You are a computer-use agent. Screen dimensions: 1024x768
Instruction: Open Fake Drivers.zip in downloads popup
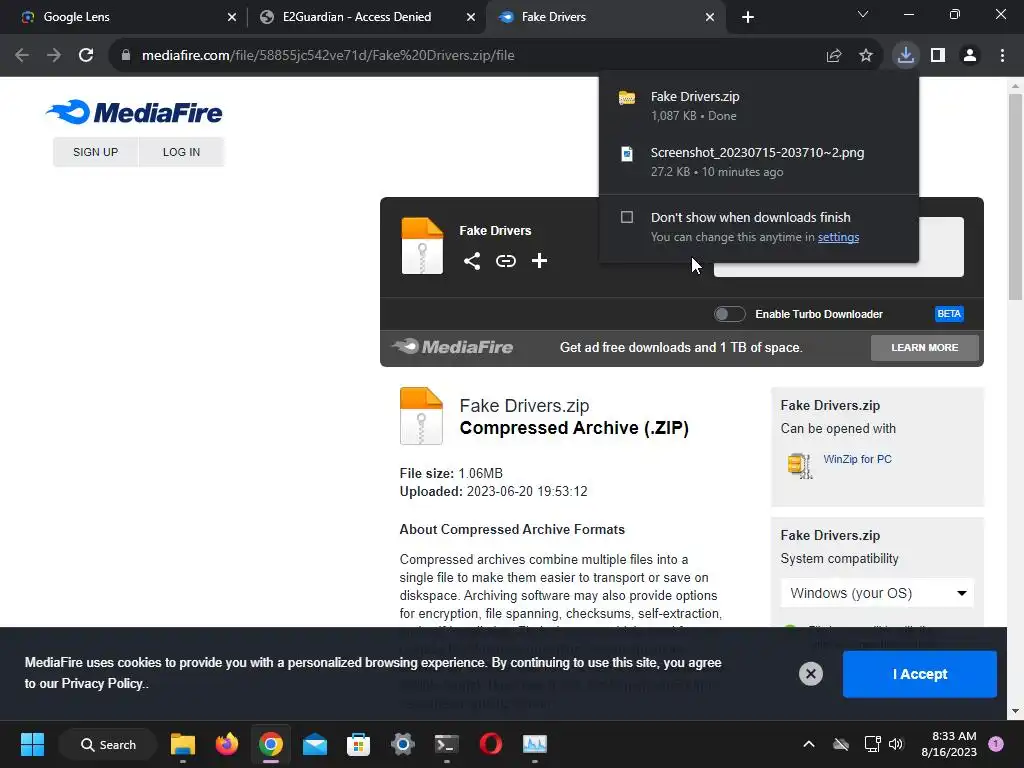tap(759, 105)
